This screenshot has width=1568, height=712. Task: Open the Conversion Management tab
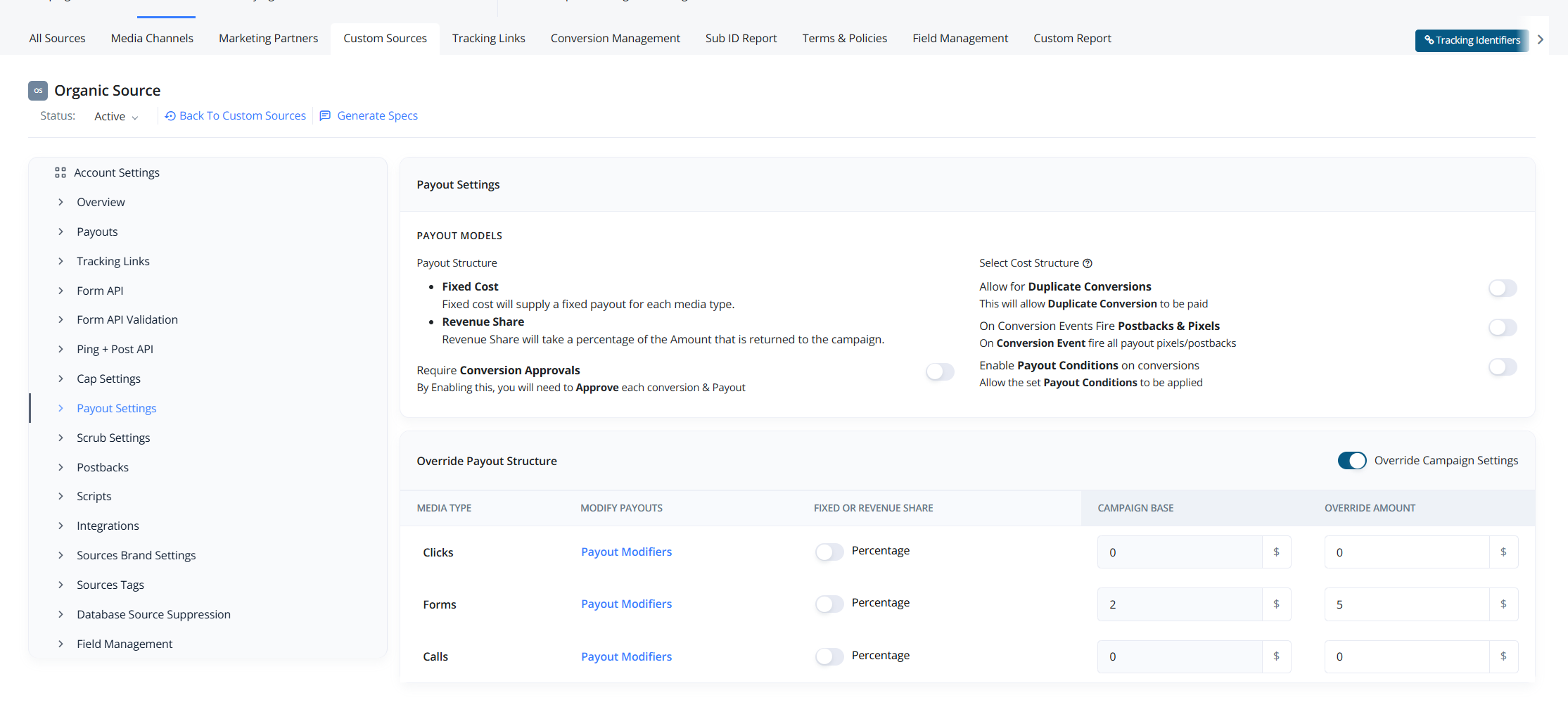point(615,39)
